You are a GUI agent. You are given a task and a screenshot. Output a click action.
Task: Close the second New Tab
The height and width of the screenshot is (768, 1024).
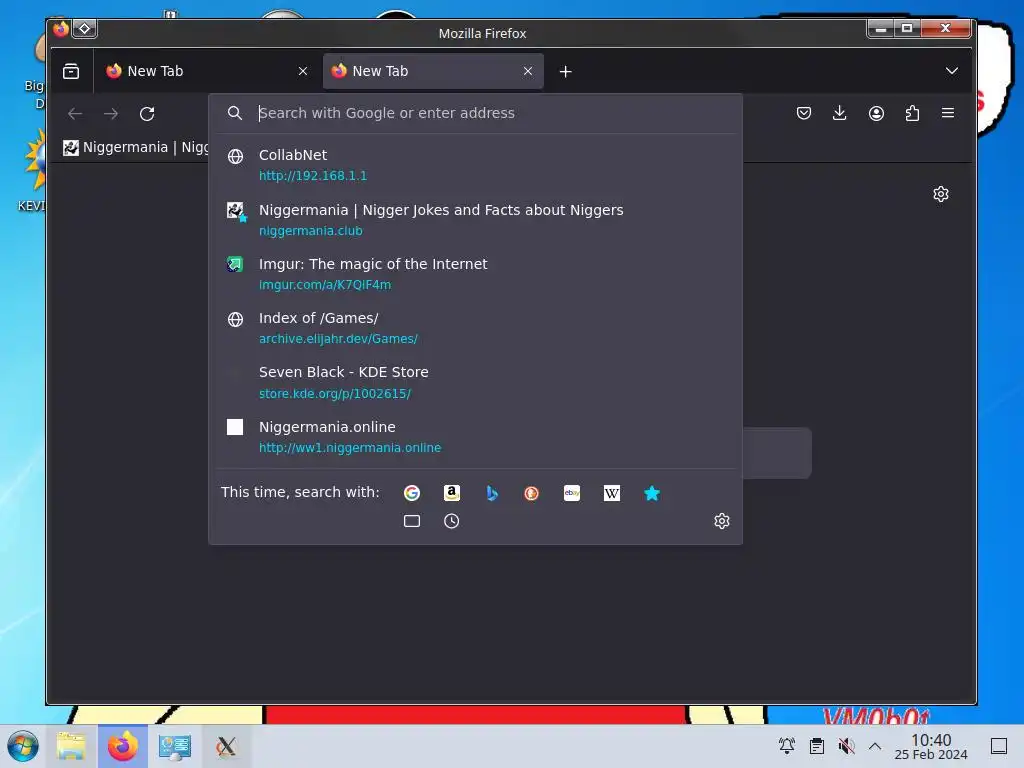point(528,71)
